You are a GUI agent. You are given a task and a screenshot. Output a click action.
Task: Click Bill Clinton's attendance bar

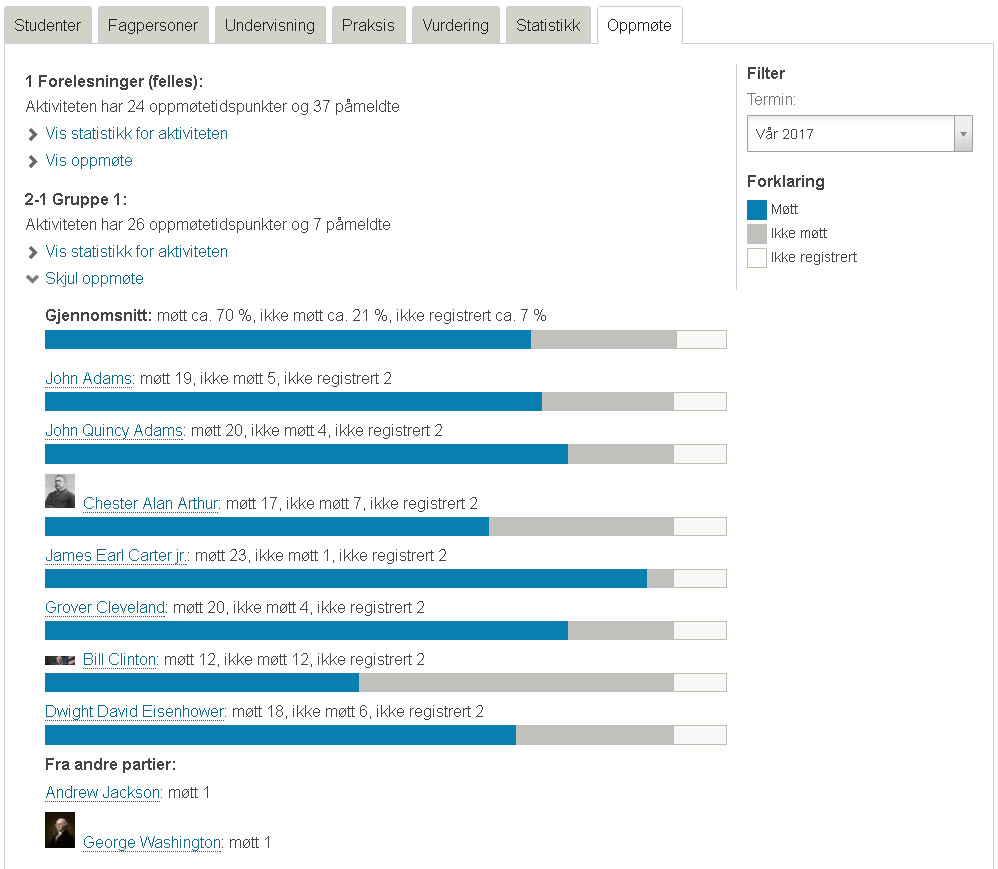point(386,682)
